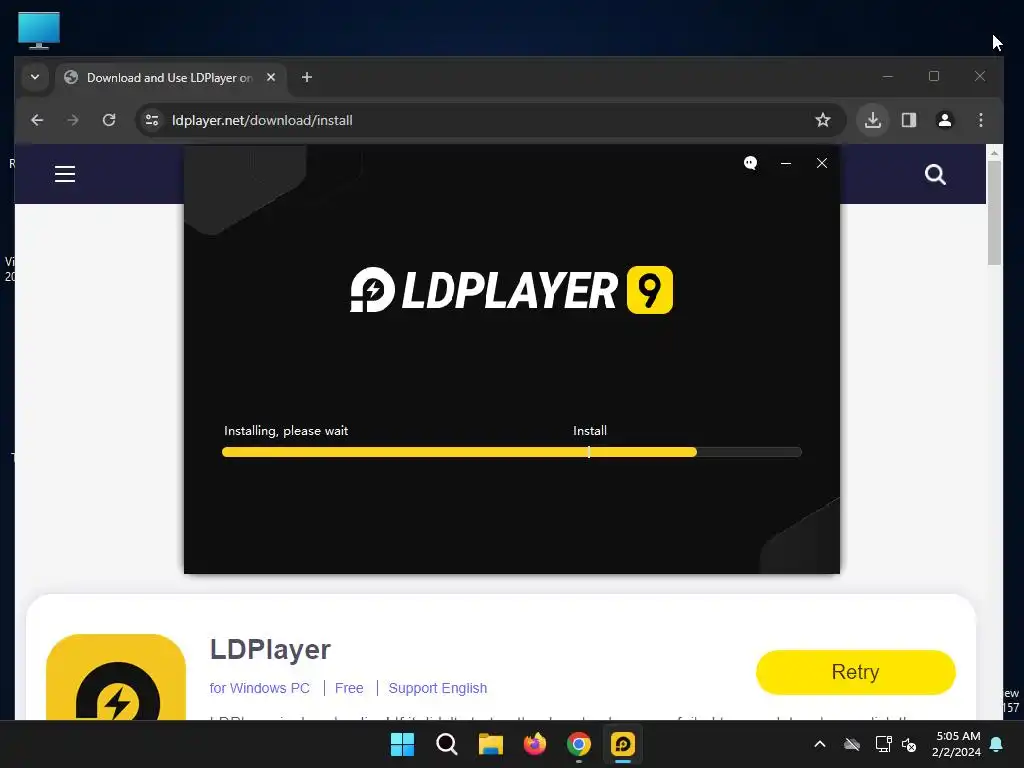Open File Explorer from taskbar

point(490,744)
